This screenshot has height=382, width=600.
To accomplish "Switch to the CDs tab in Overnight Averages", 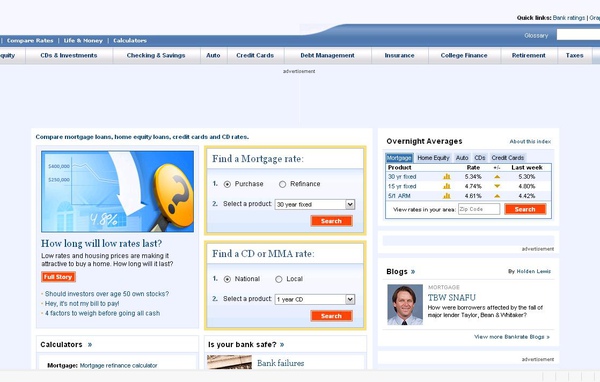I will (x=480, y=158).
